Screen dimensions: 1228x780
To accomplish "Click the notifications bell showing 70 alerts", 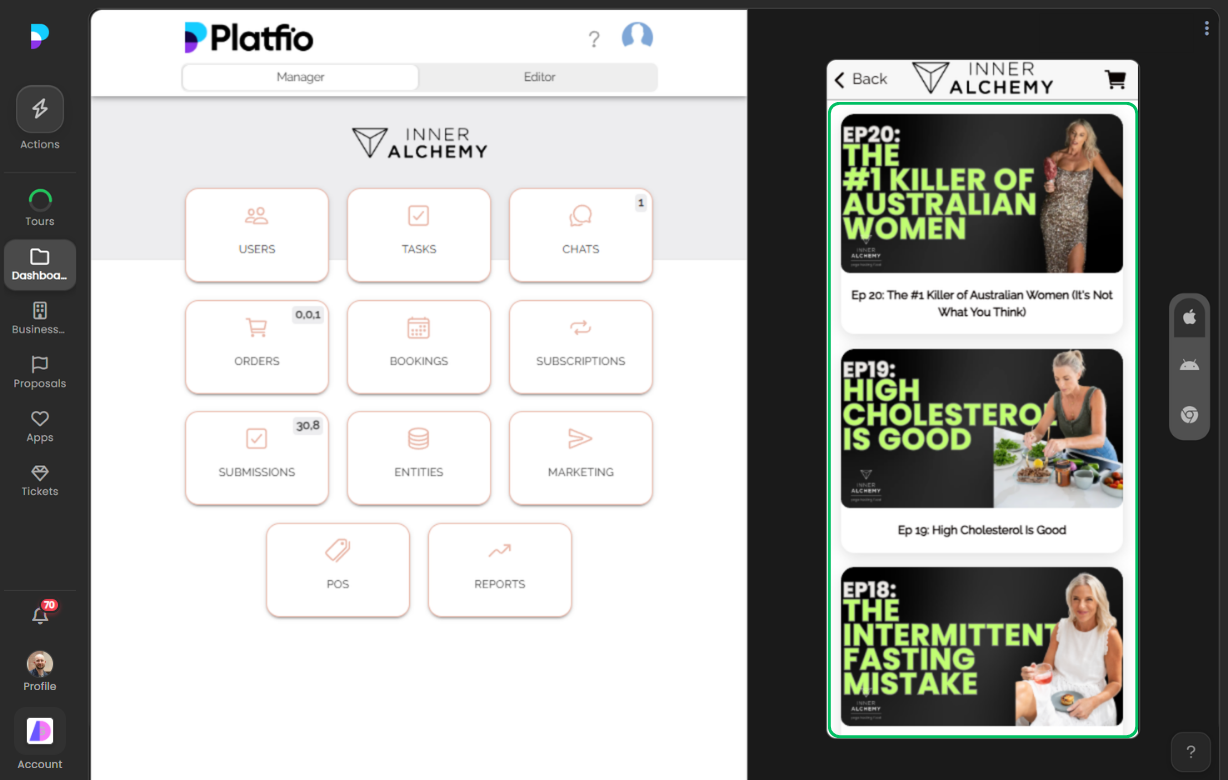I will (39, 614).
